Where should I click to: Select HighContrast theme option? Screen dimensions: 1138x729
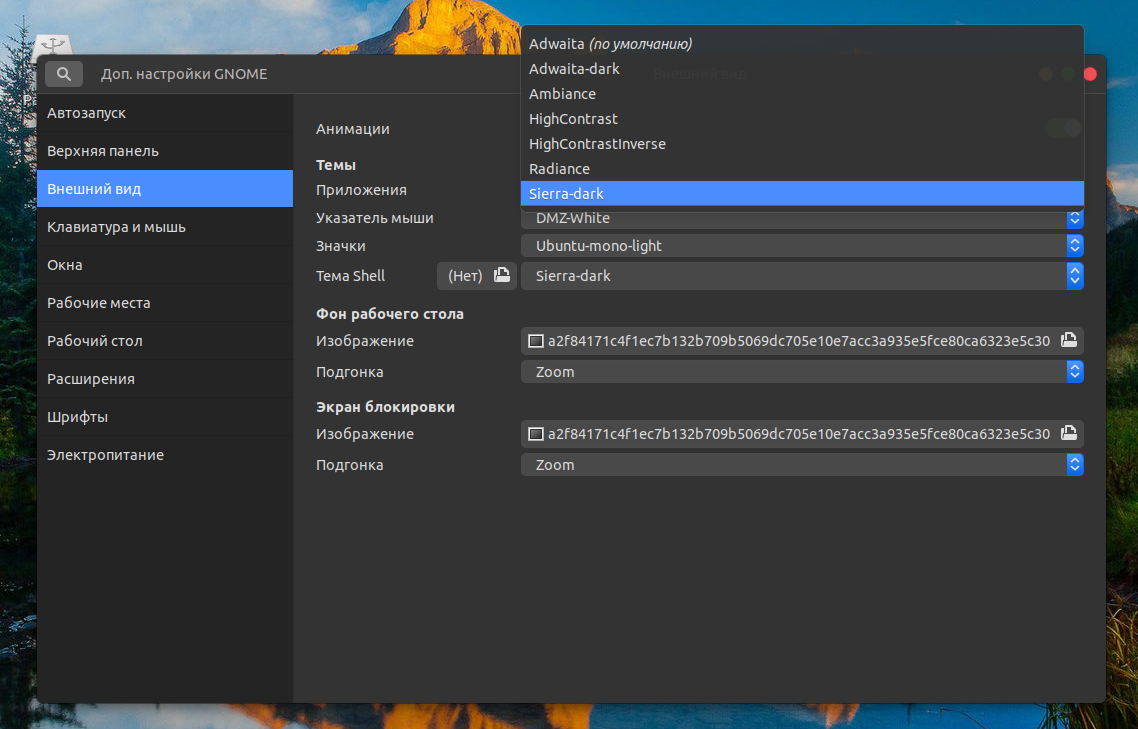point(802,119)
